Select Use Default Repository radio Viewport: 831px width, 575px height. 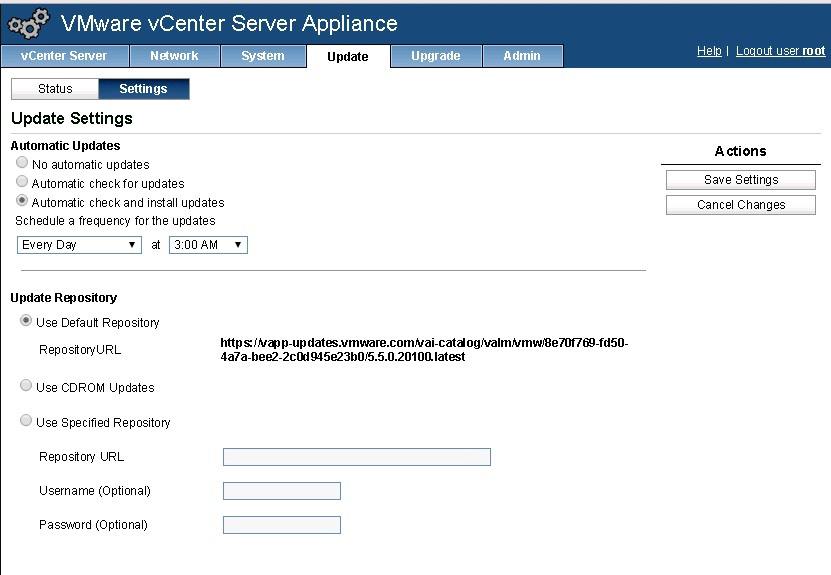point(25,320)
